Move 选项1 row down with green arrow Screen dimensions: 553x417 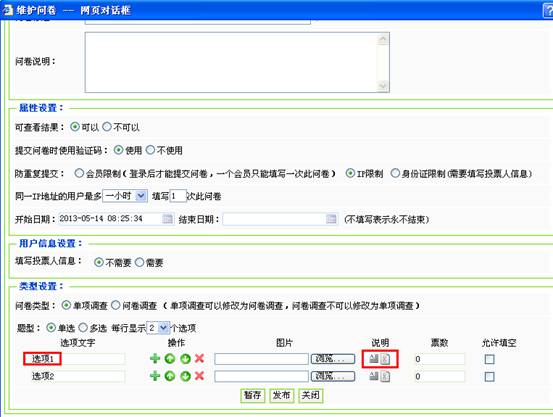tap(185, 359)
